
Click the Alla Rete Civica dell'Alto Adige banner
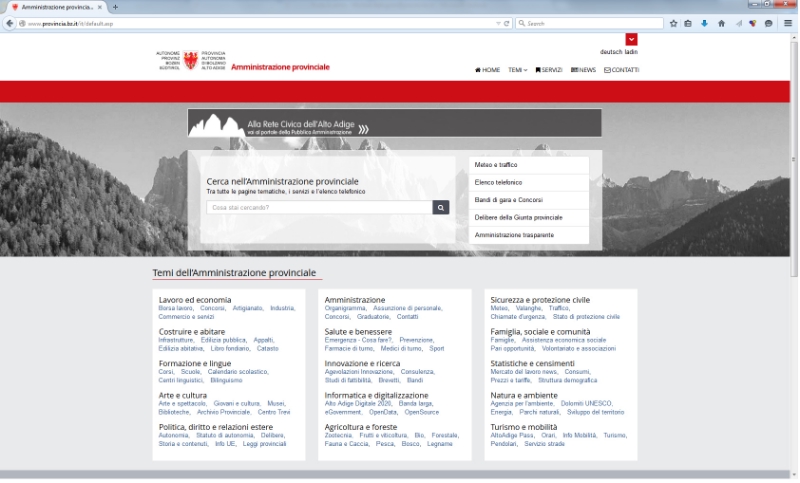click(x=394, y=123)
